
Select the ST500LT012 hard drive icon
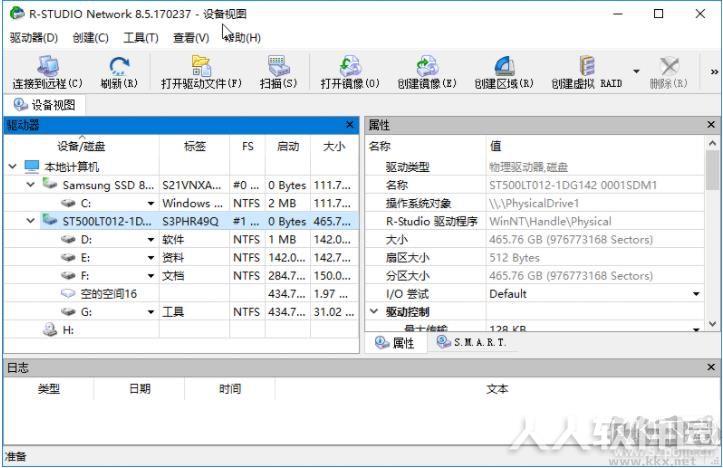(x=49, y=220)
